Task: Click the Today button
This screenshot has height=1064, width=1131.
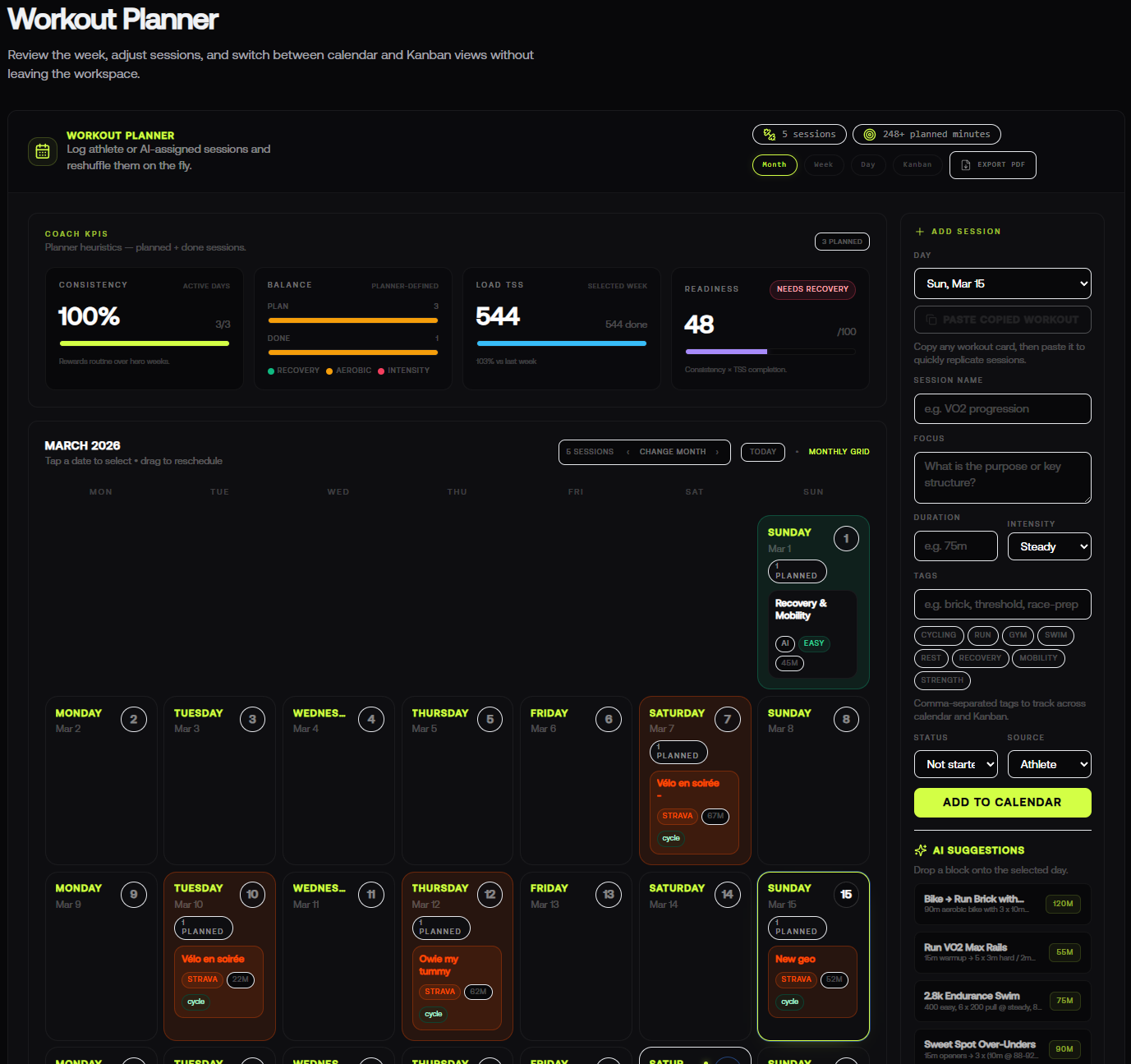Action: [x=762, y=452]
